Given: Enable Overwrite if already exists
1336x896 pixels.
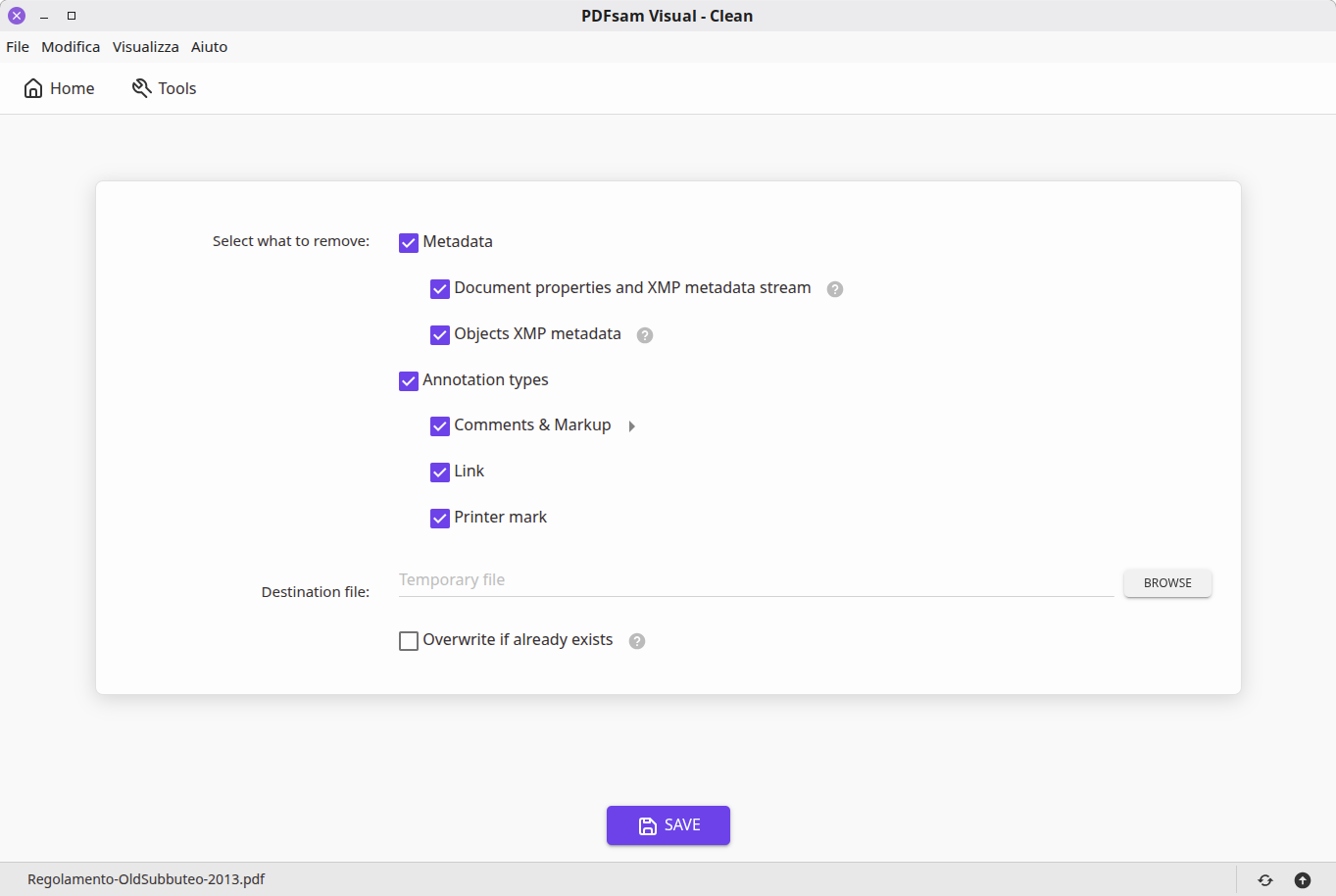Looking at the screenshot, I should point(409,641).
